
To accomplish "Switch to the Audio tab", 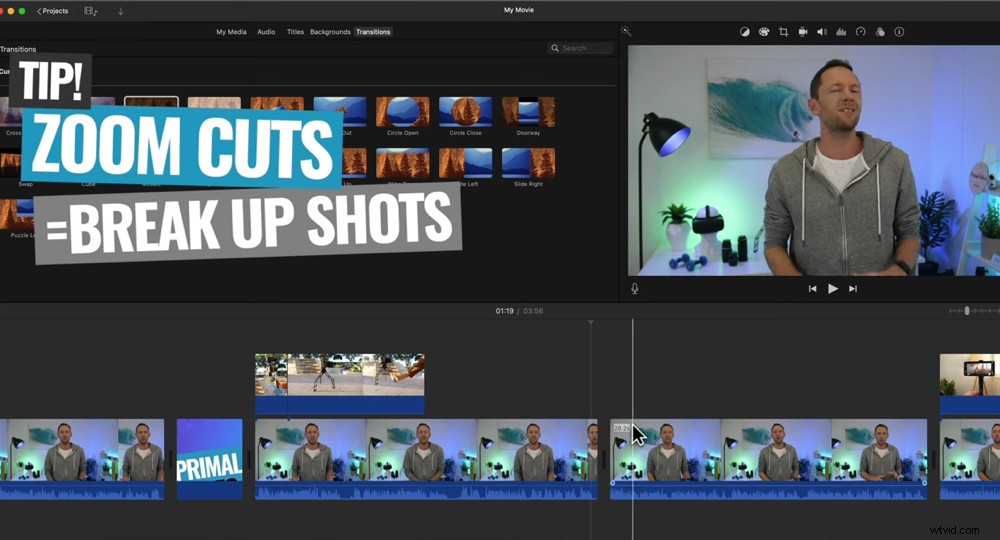I will point(266,32).
